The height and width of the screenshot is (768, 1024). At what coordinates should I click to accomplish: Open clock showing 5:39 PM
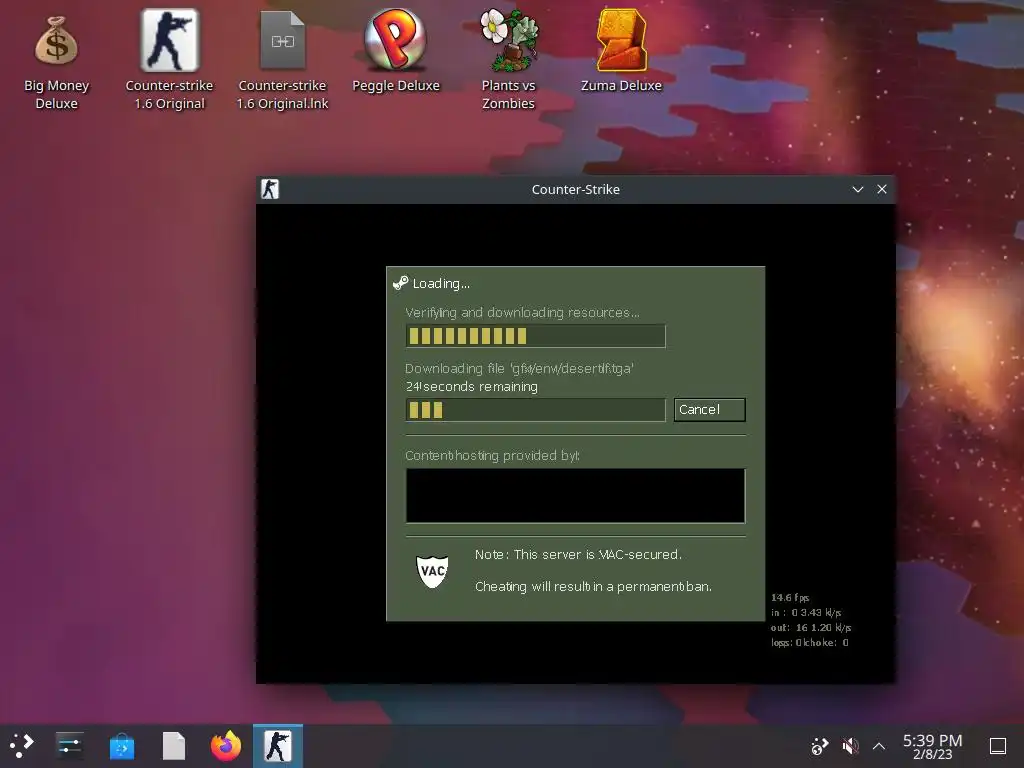coord(933,746)
